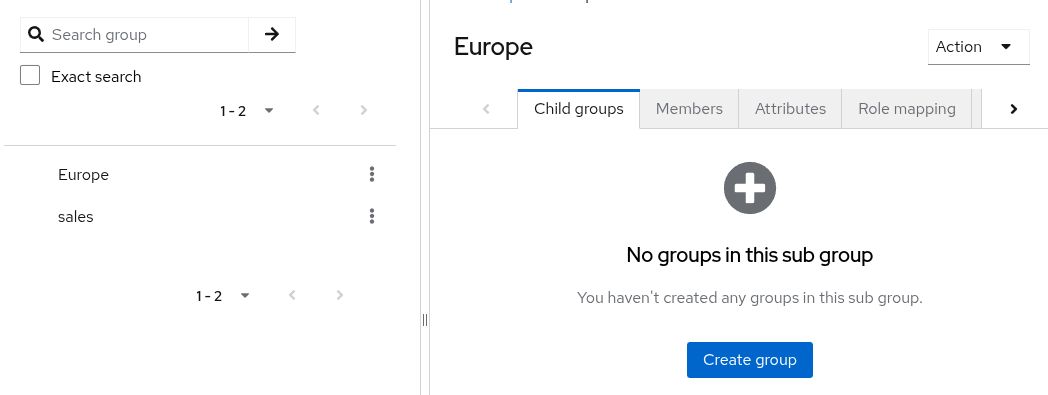Switch to the Child groups tab

pyautogui.click(x=579, y=109)
